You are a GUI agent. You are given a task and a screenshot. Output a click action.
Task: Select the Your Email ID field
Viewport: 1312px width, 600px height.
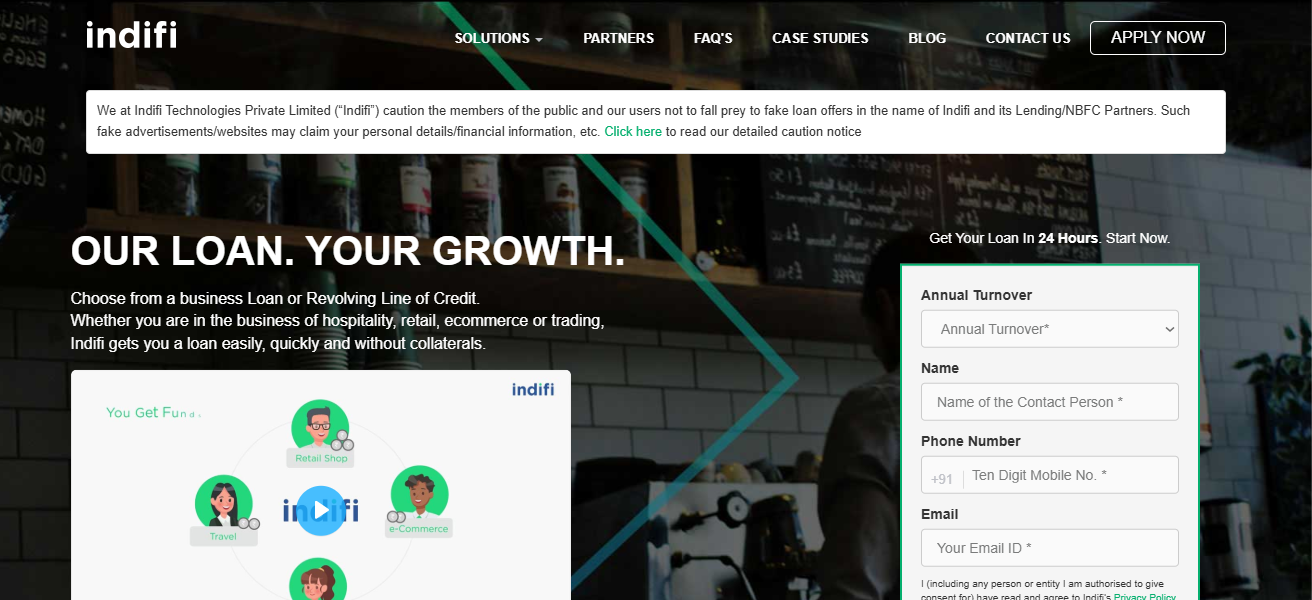click(x=1050, y=548)
